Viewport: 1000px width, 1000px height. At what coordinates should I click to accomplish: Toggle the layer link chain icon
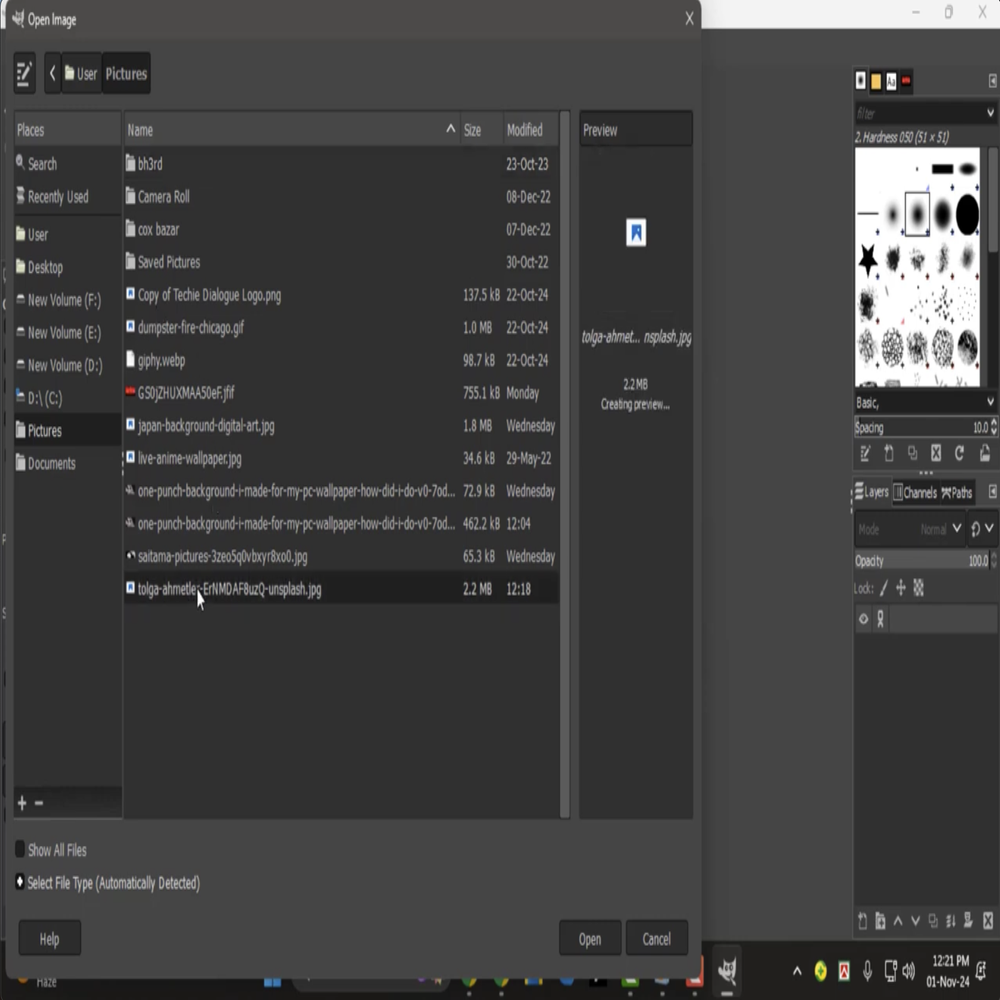point(880,619)
